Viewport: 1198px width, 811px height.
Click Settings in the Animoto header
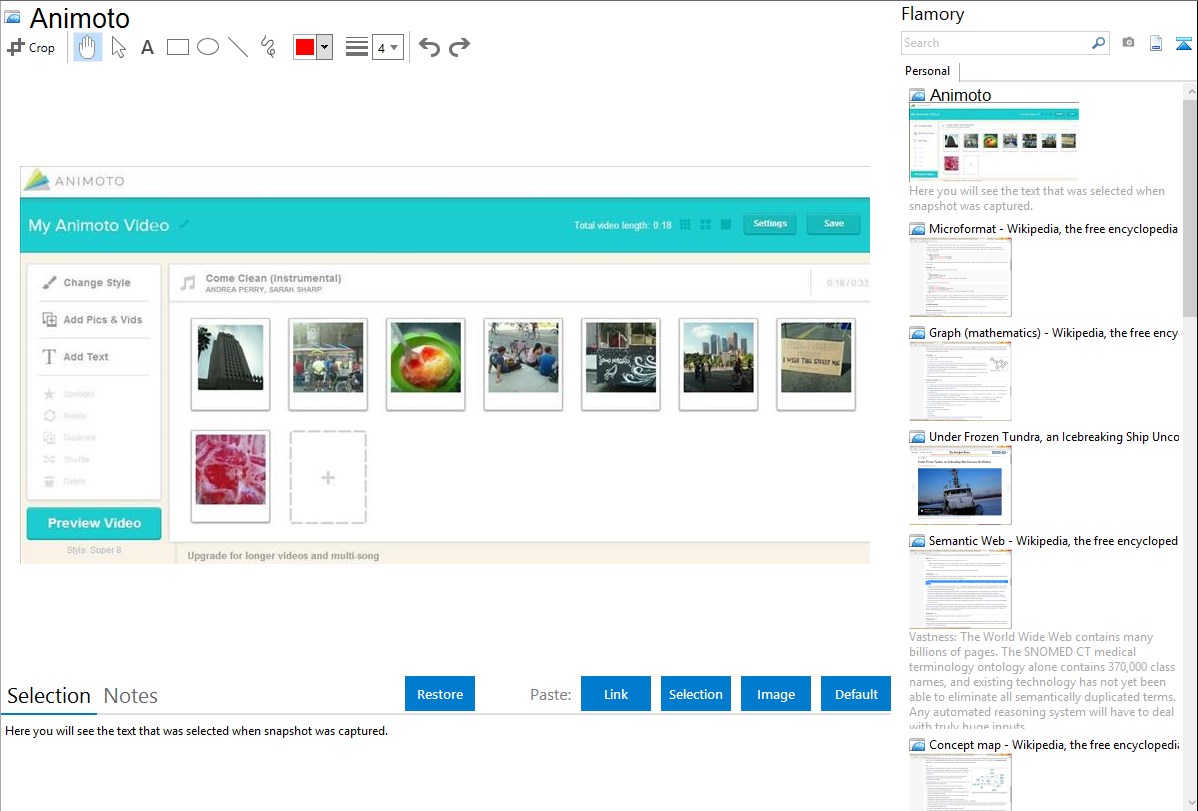[x=769, y=224]
